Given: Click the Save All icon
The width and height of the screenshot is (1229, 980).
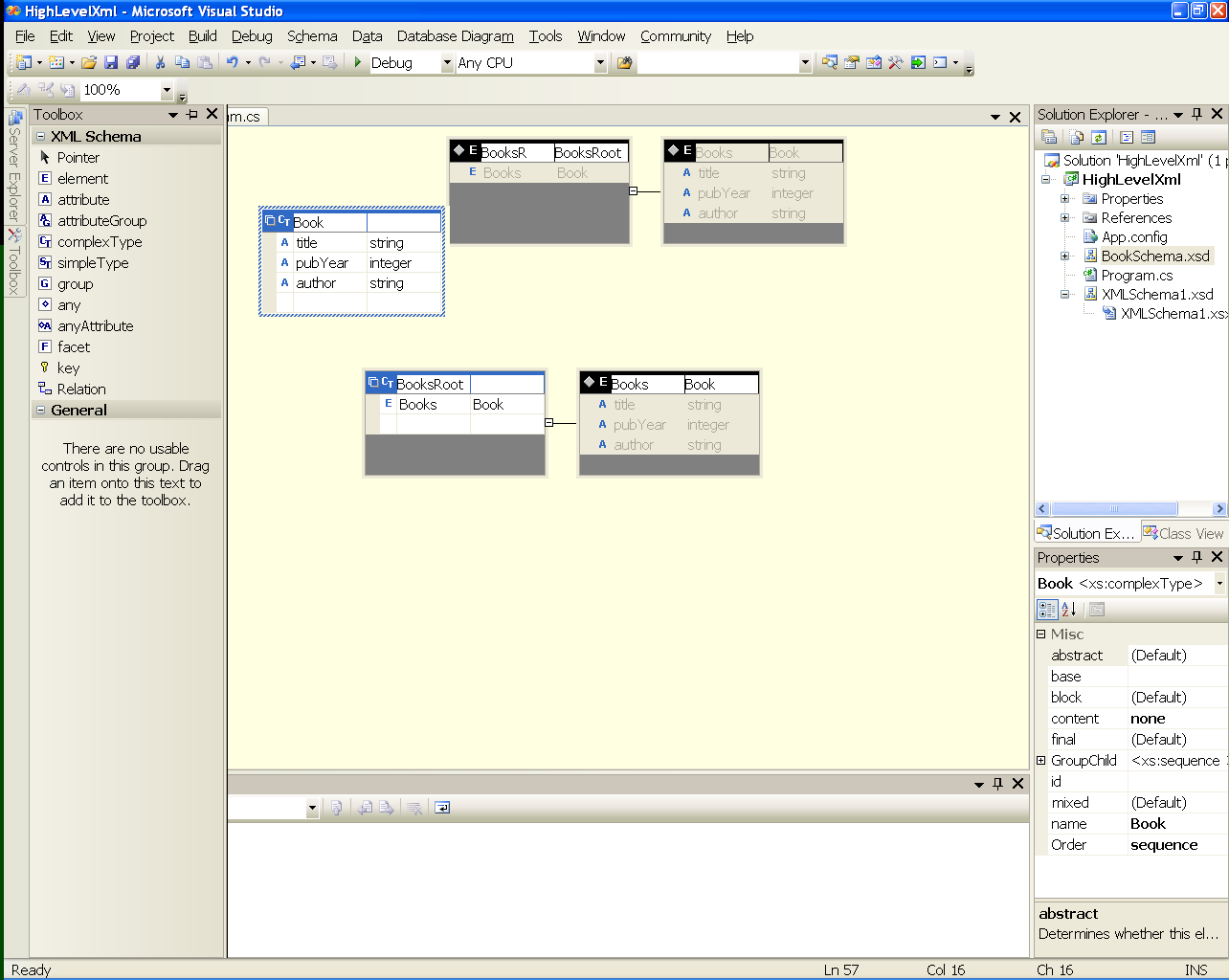Looking at the screenshot, I should (x=133, y=62).
